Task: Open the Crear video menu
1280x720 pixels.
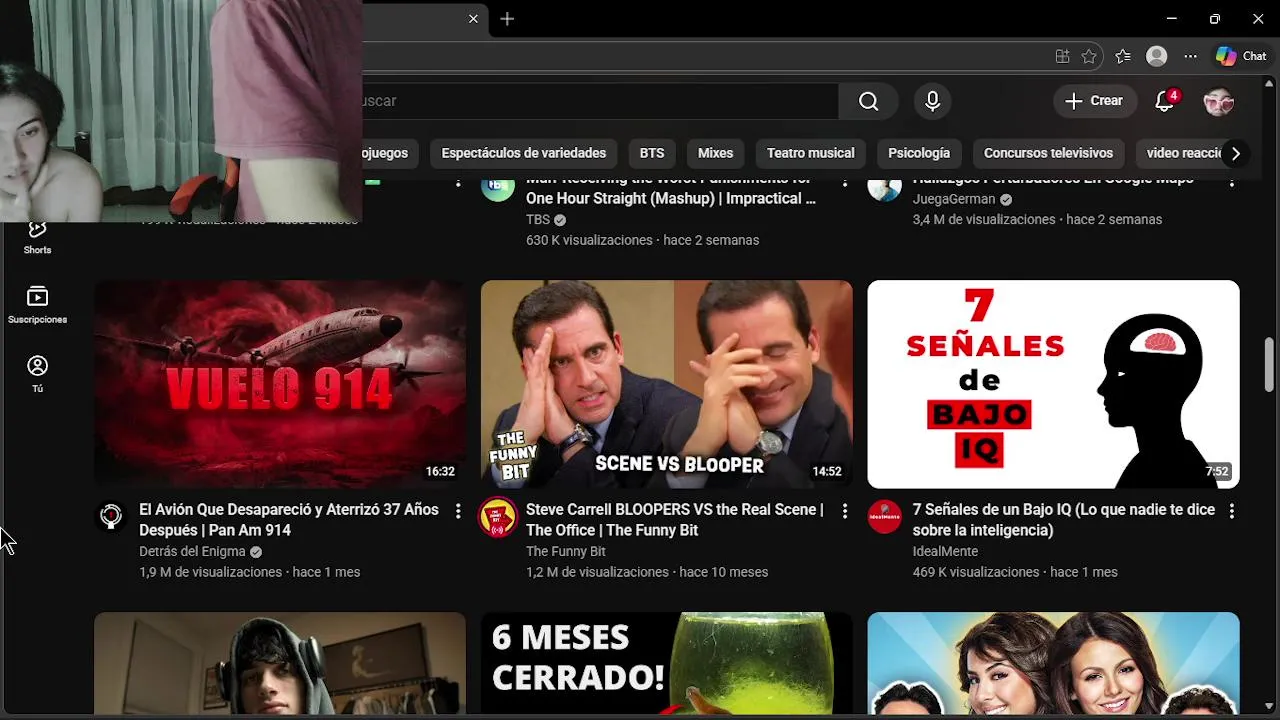Action: coord(1094,101)
